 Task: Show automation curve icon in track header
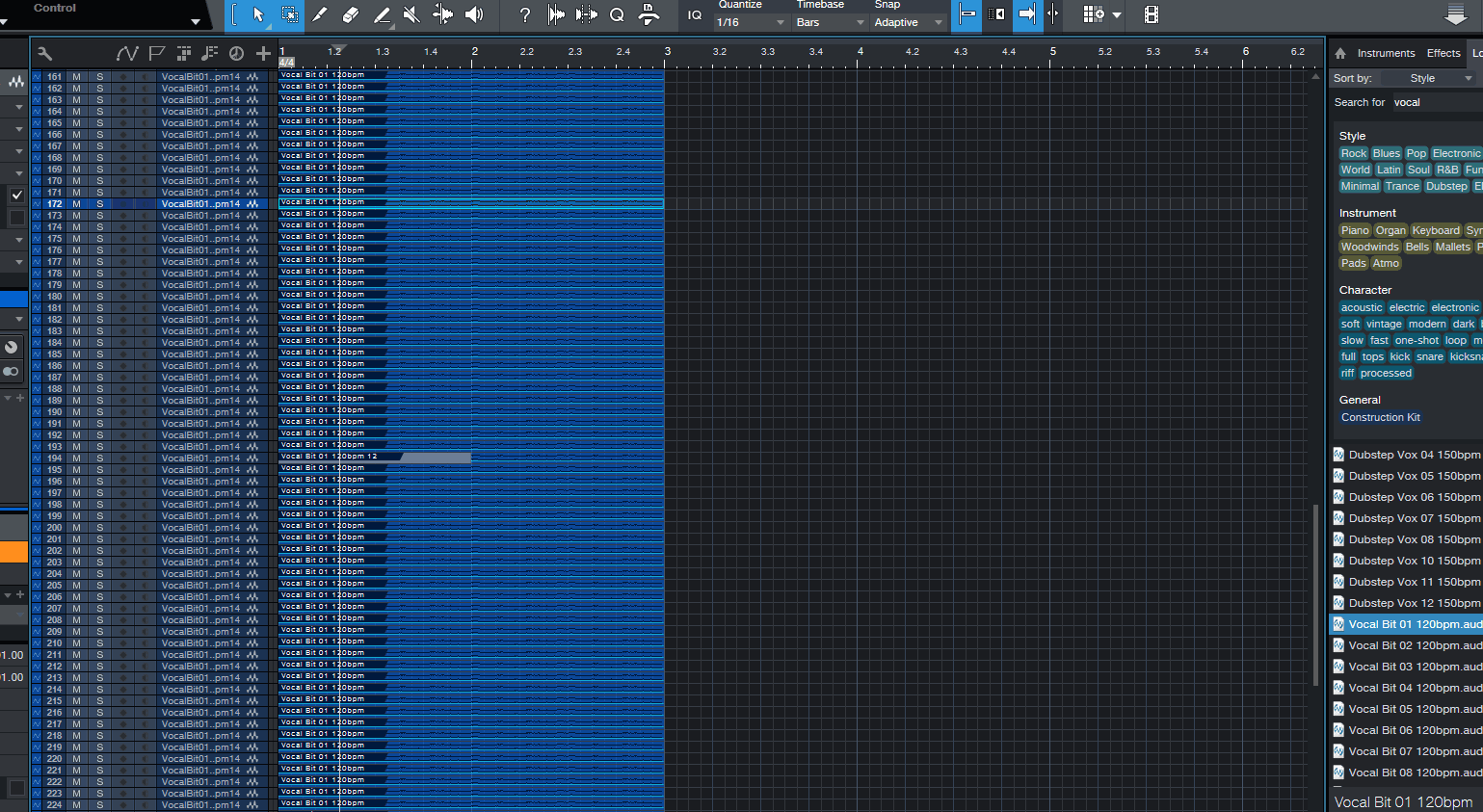(x=126, y=54)
